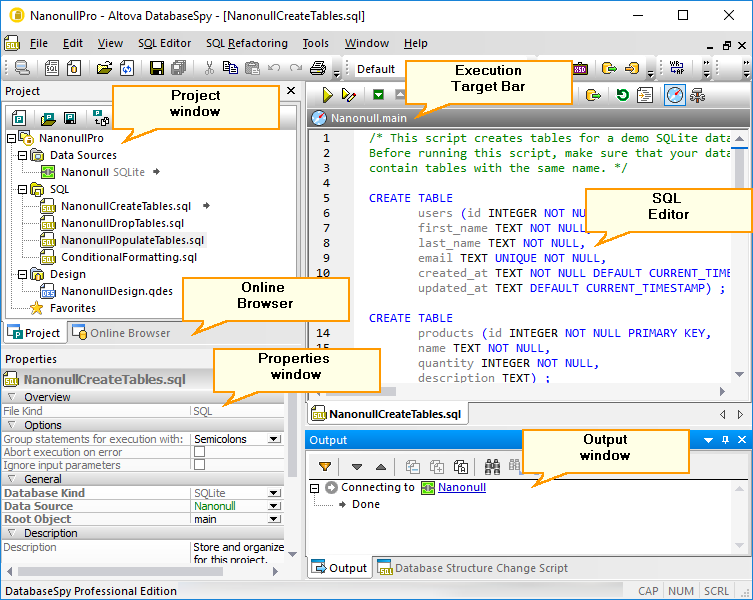This screenshot has height=600, width=753.
Task: Collapse the Design folder tree node
Action: coord(22,275)
